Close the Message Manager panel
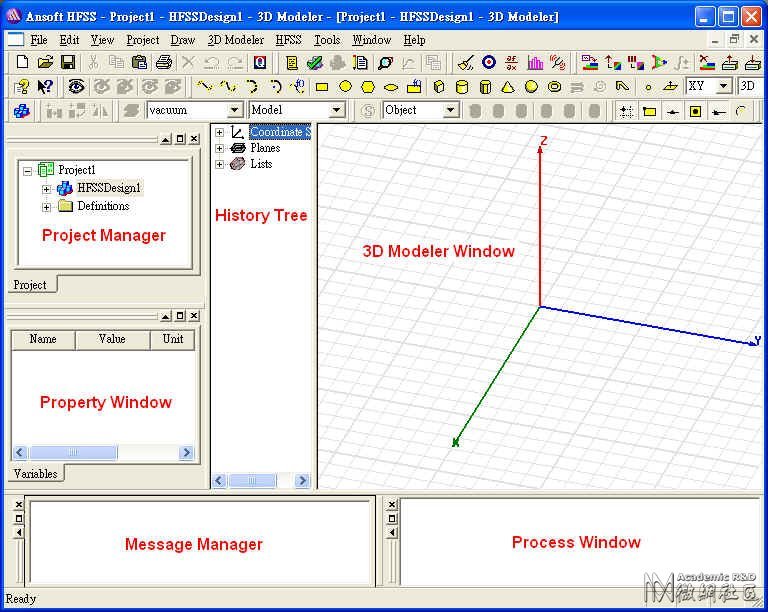The height and width of the screenshot is (612, 768). [x=19, y=504]
